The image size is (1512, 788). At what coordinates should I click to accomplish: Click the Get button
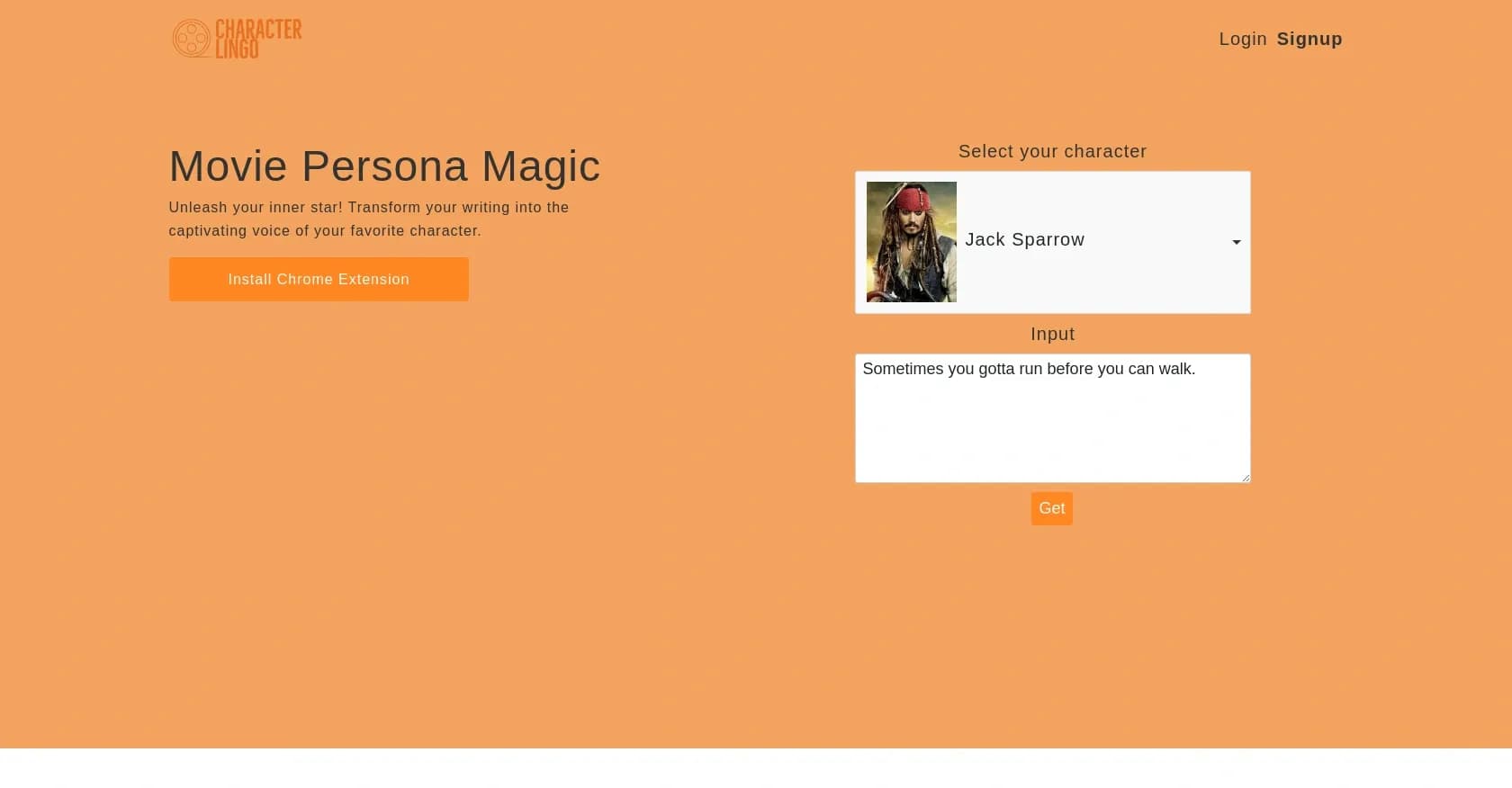point(1051,508)
